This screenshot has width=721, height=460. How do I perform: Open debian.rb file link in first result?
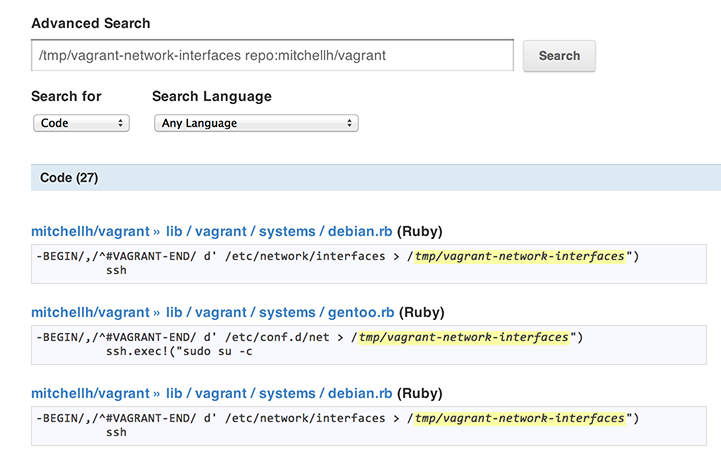click(360, 231)
